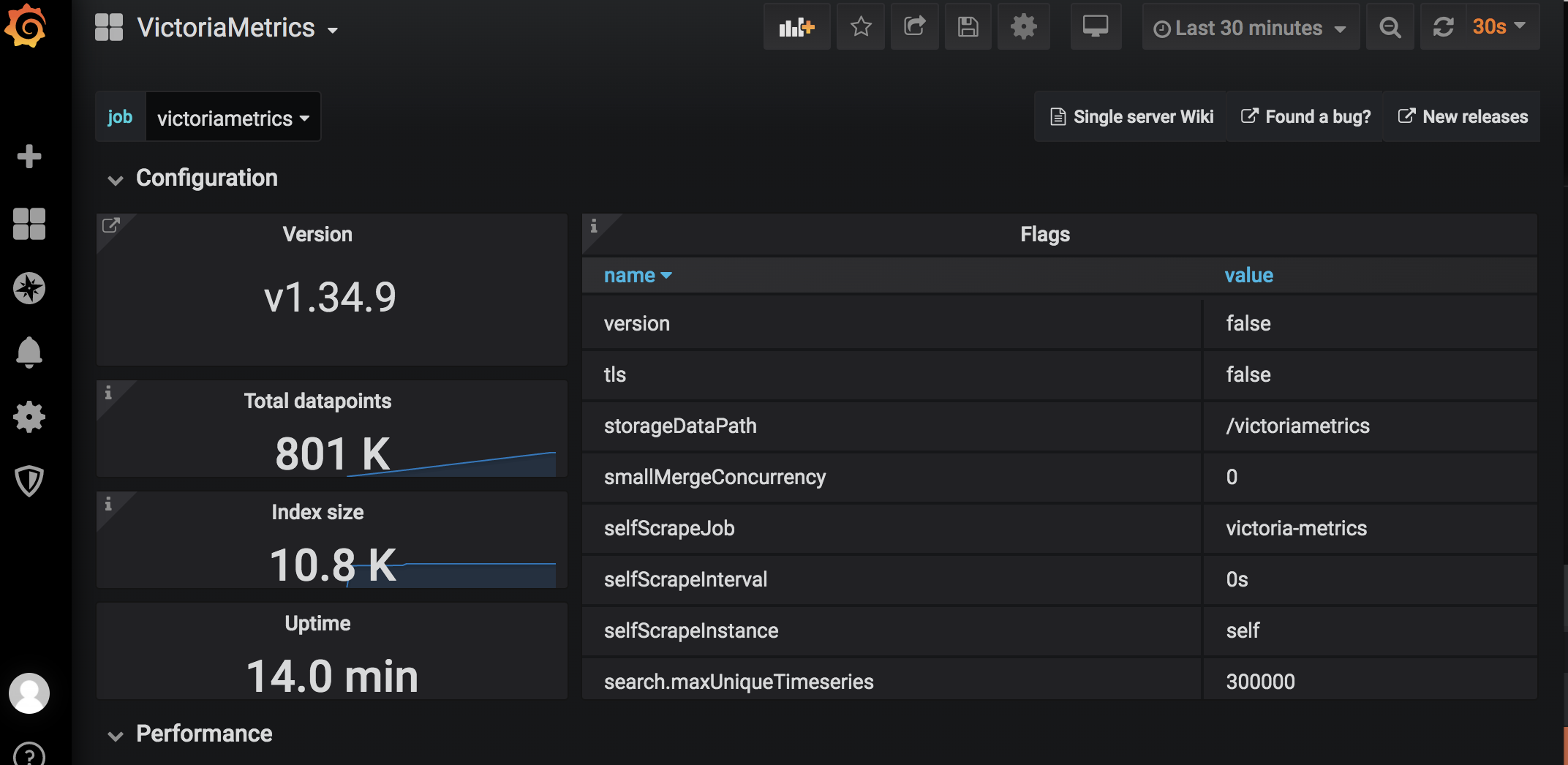Open the Last 30 minutes time picker

pos(1251,27)
